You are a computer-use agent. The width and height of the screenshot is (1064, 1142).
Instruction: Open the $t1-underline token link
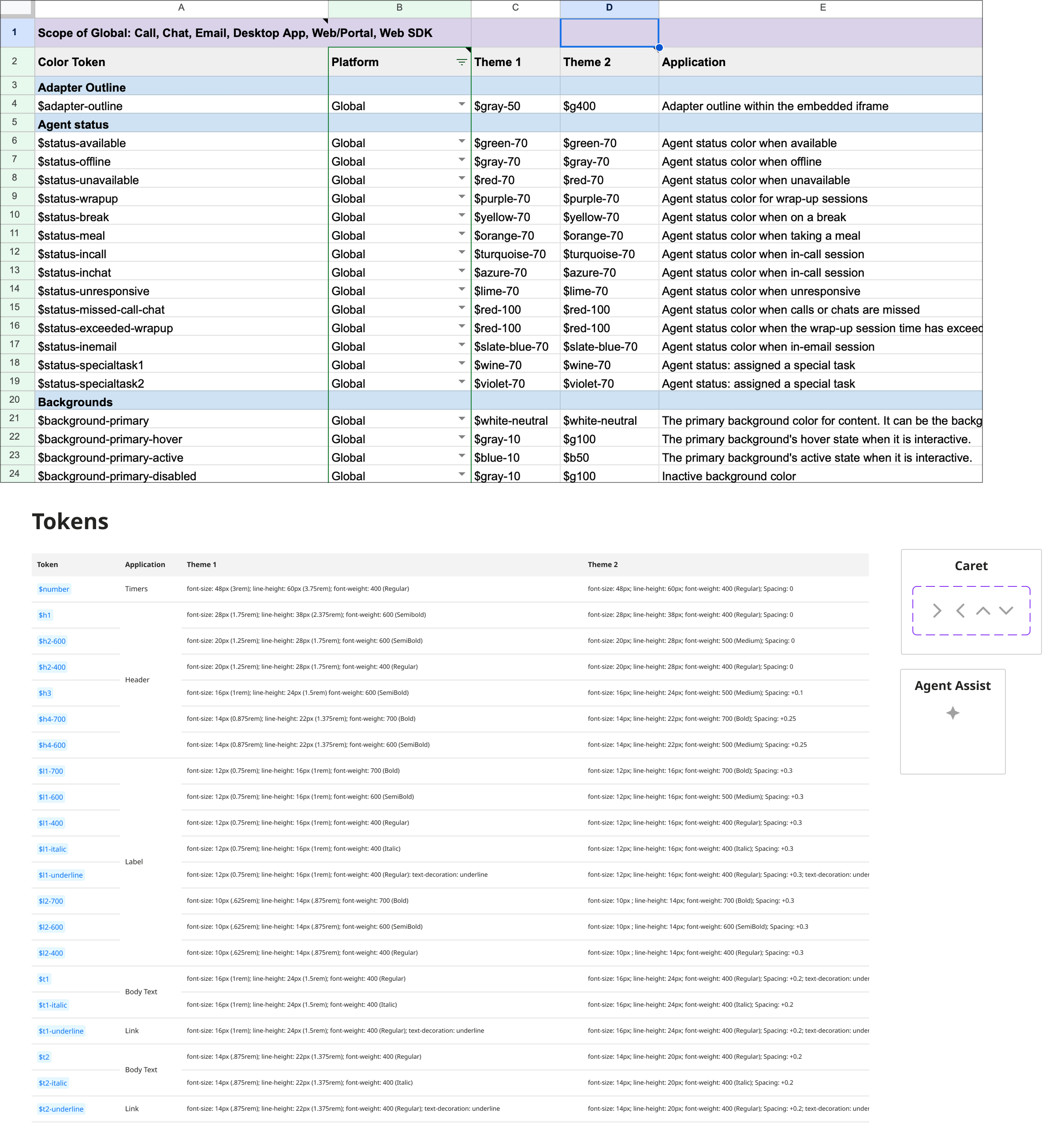(61, 1031)
